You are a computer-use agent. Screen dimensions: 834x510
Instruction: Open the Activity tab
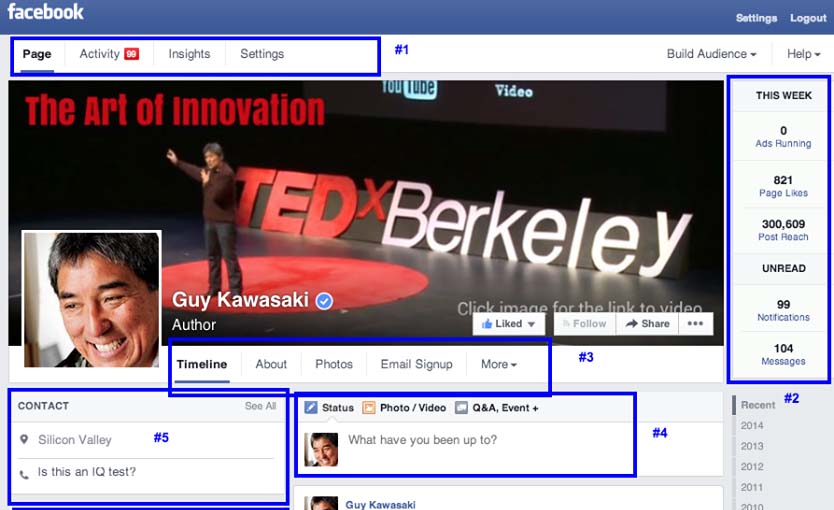[99, 54]
